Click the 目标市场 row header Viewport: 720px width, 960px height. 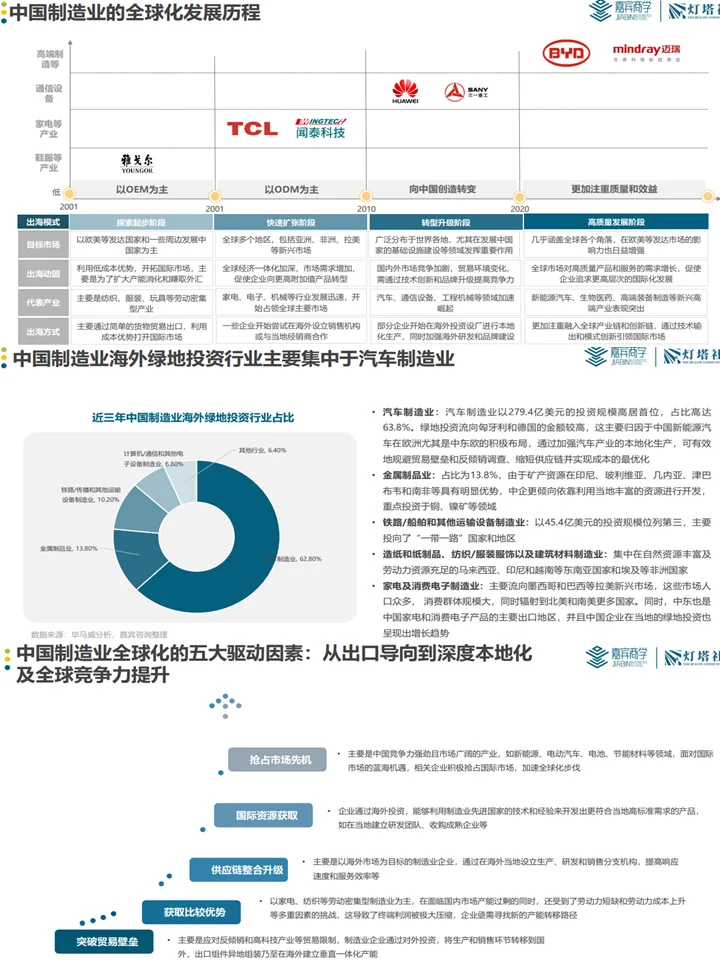pyautogui.click(x=43, y=244)
